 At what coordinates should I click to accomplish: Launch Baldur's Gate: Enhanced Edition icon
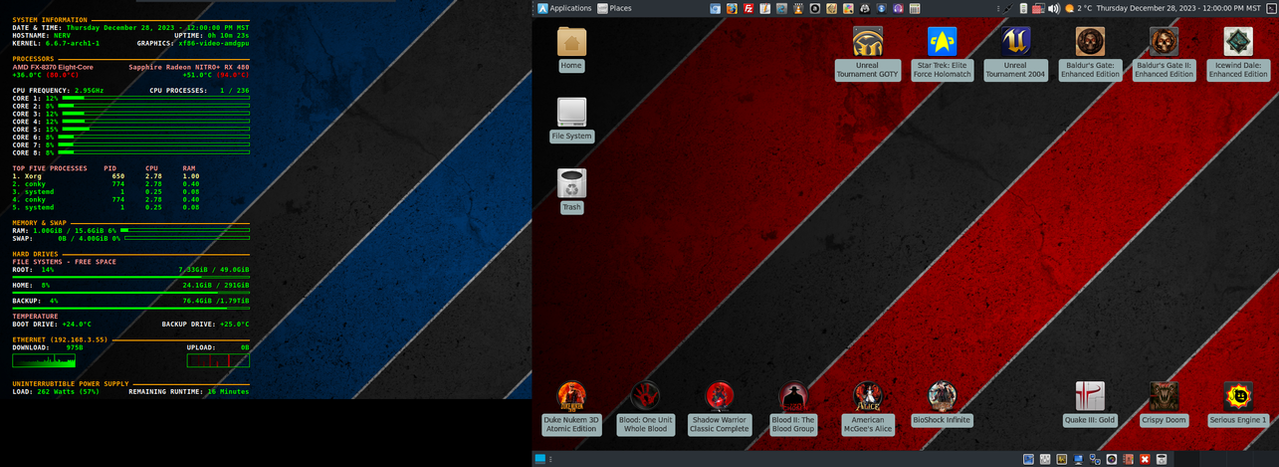(1090, 53)
